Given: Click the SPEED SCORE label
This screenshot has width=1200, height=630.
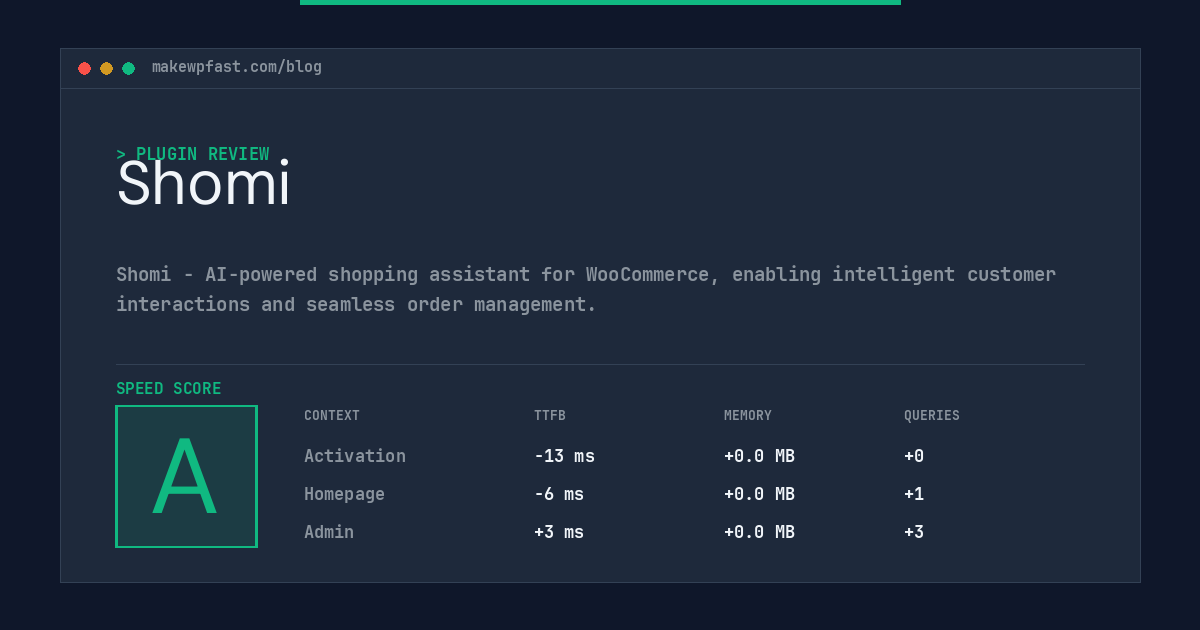Looking at the screenshot, I should (x=169, y=389).
